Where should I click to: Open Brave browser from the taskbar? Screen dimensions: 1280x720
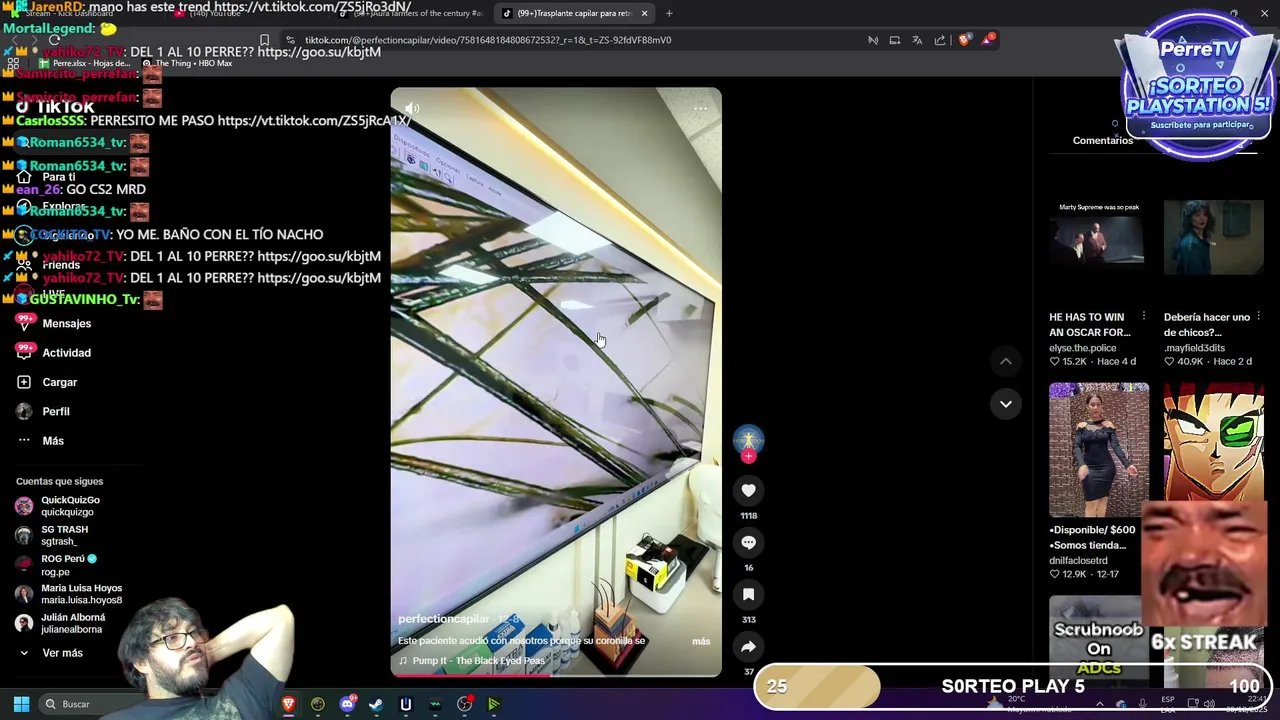[x=288, y=704]
